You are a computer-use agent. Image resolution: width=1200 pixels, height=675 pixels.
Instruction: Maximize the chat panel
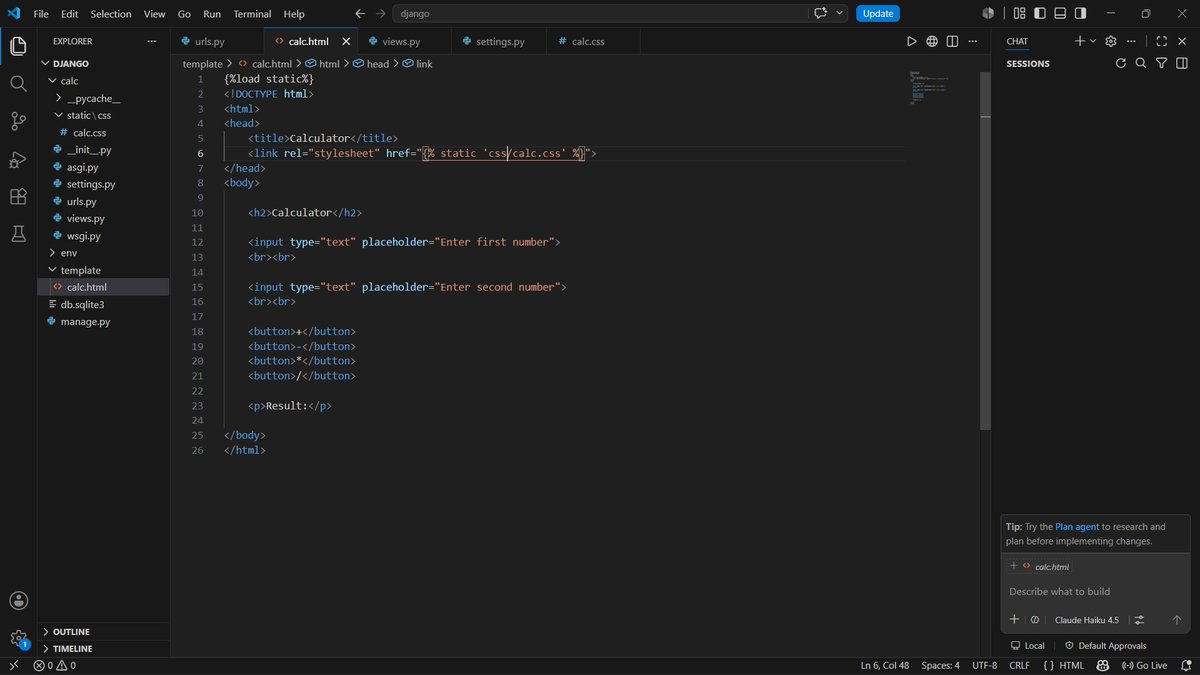click(x=1161, y=41)
